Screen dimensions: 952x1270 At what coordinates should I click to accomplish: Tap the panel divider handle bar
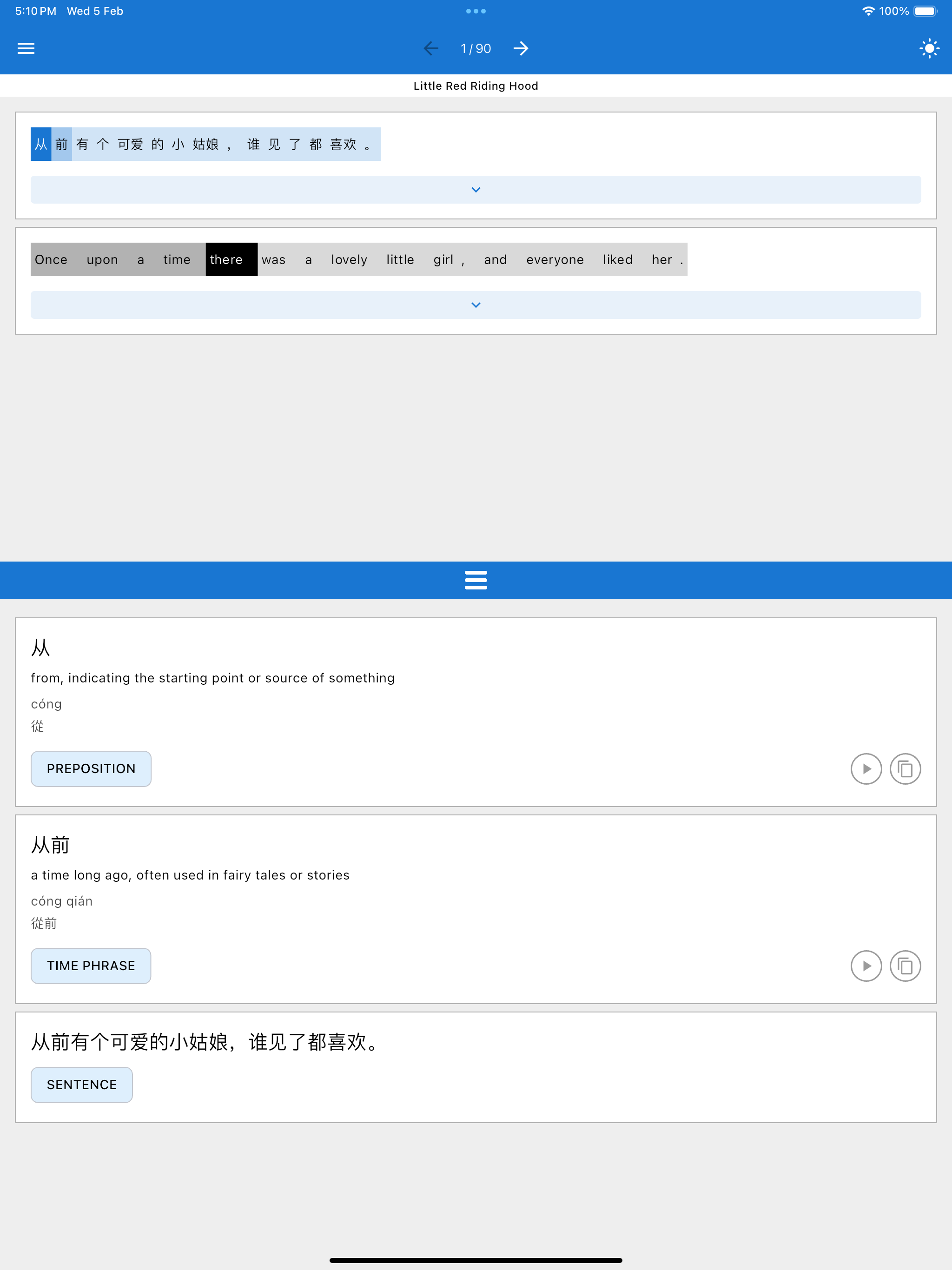[x=476, y=580]
